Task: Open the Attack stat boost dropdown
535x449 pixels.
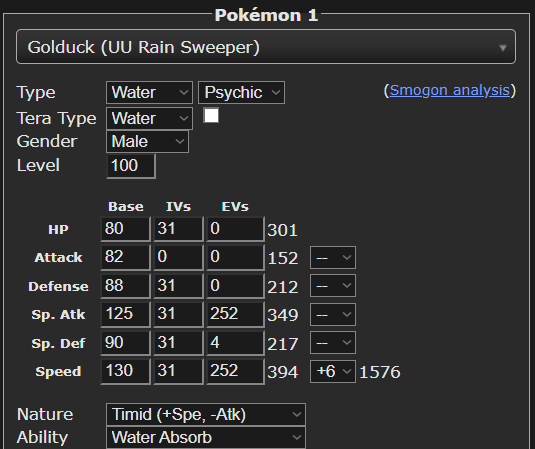Action: click(x=333, y=258)
